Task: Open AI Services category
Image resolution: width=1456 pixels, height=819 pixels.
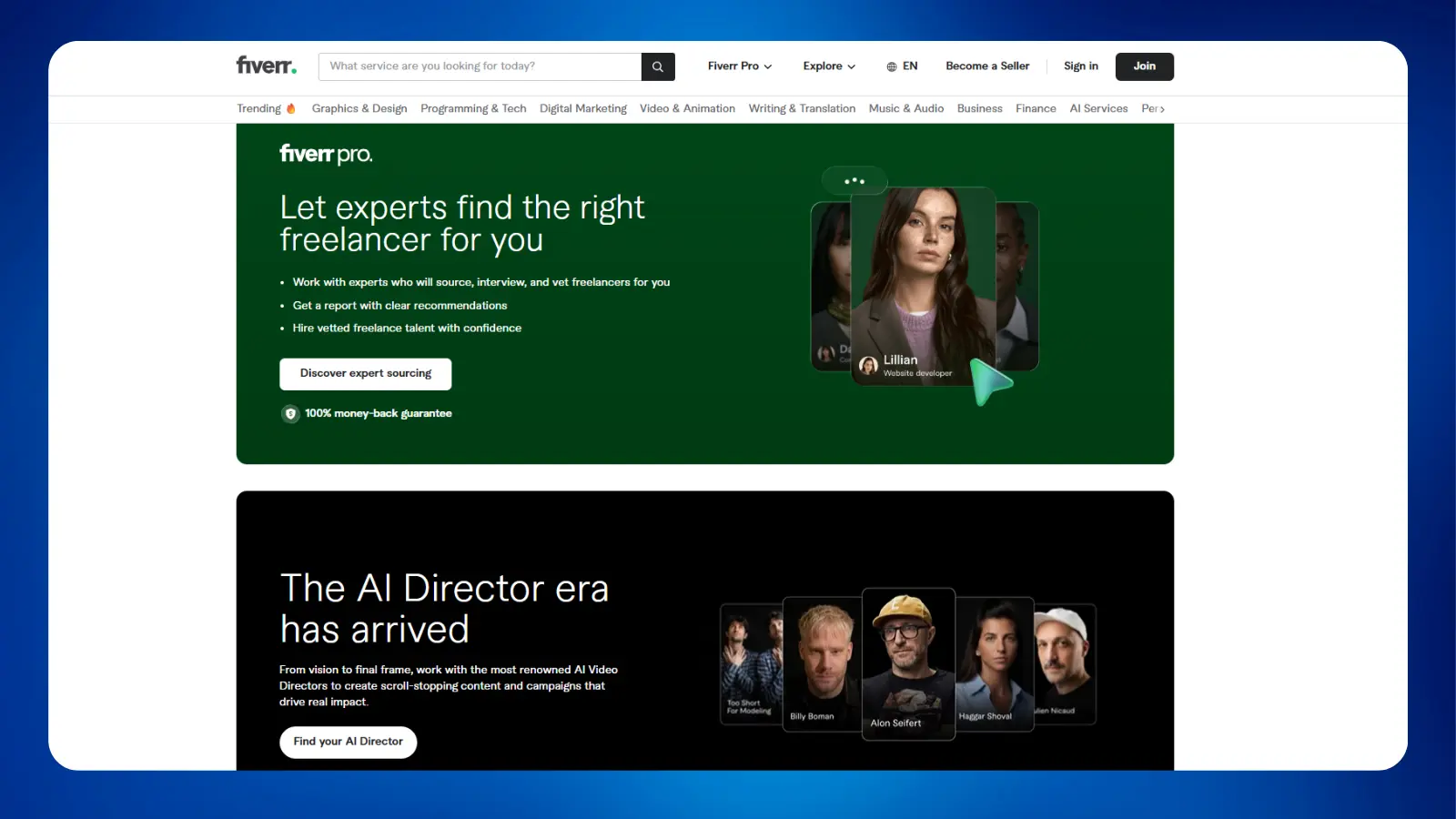Action: 1099,108
